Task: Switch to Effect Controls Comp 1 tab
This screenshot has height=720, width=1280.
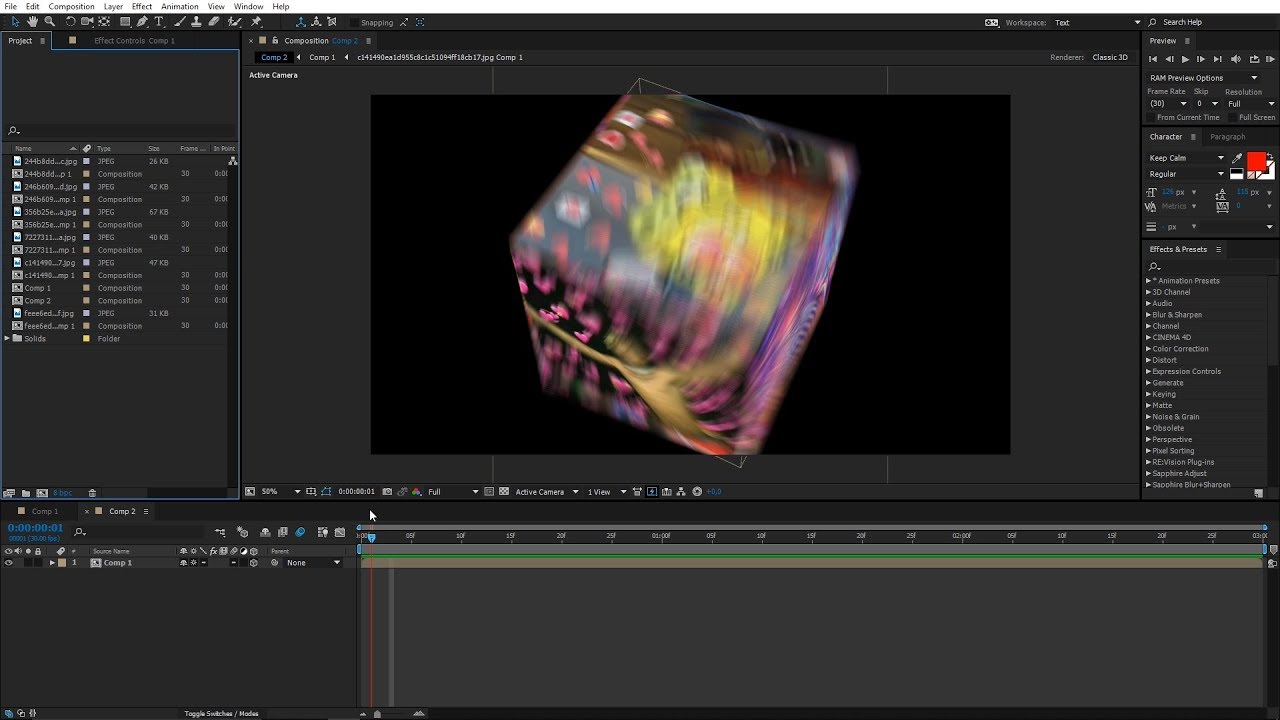Action: click(x=134, y=41)
